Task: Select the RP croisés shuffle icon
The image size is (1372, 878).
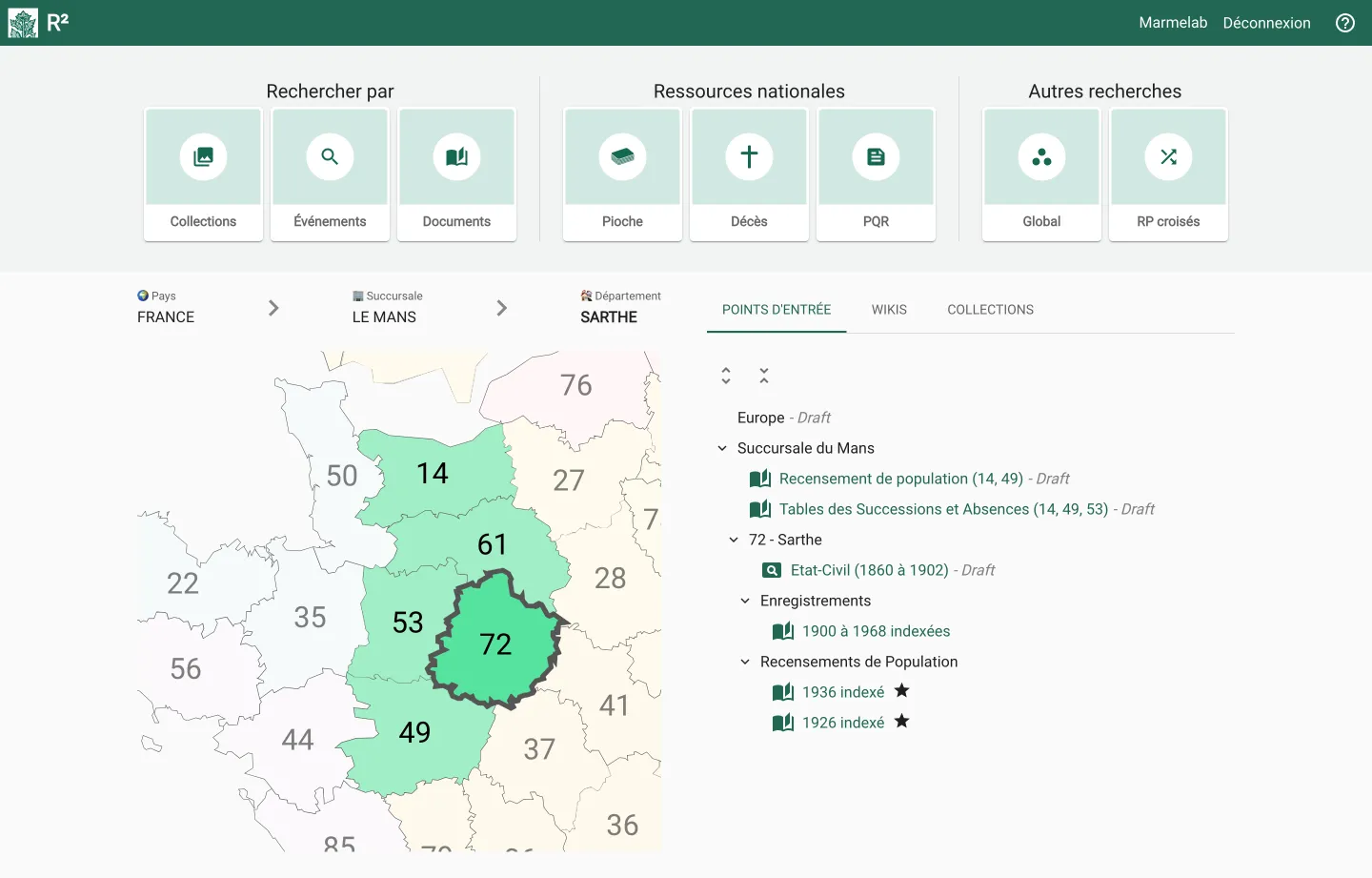Action: click(1168, 157)
